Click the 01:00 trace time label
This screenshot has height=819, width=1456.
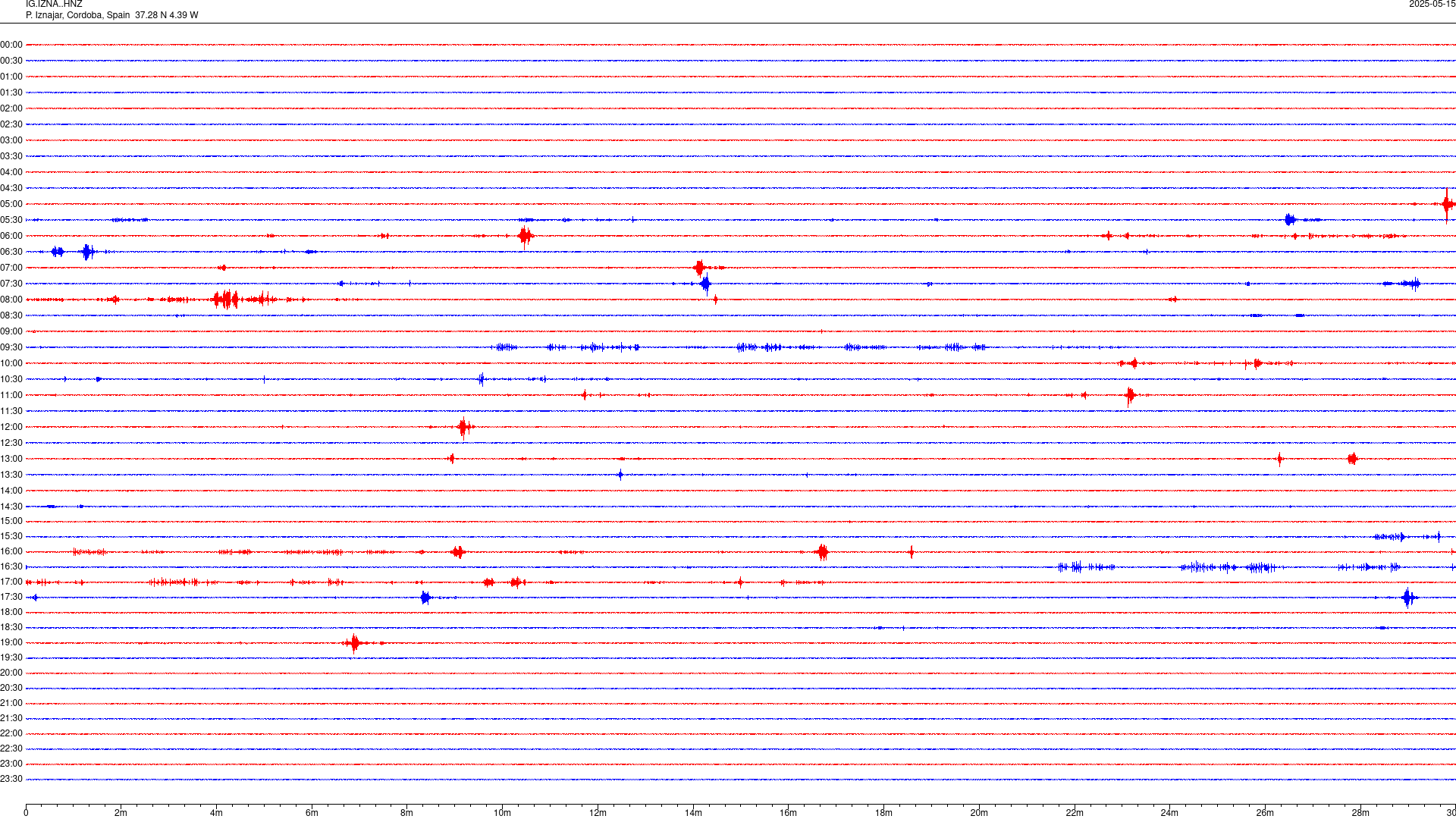[11, 77]
